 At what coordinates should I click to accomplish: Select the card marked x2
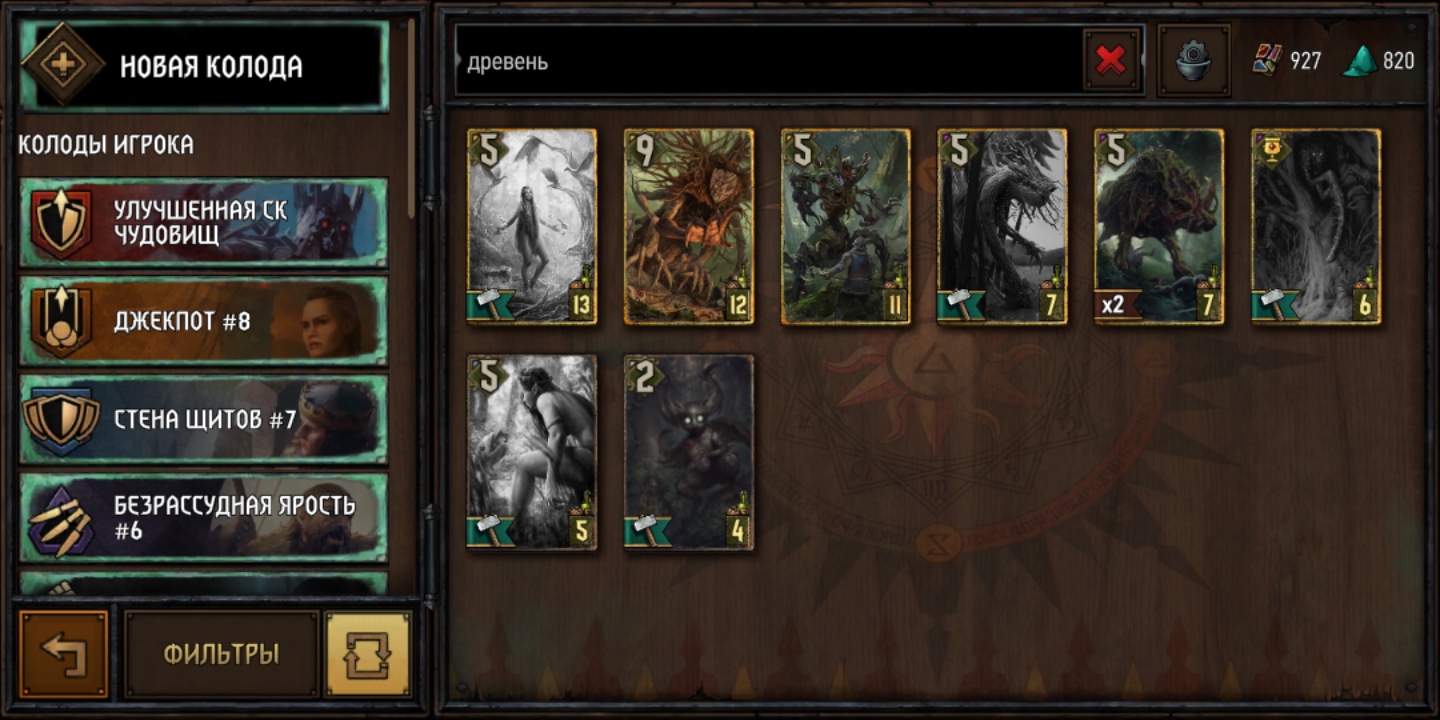[1159, 226]
